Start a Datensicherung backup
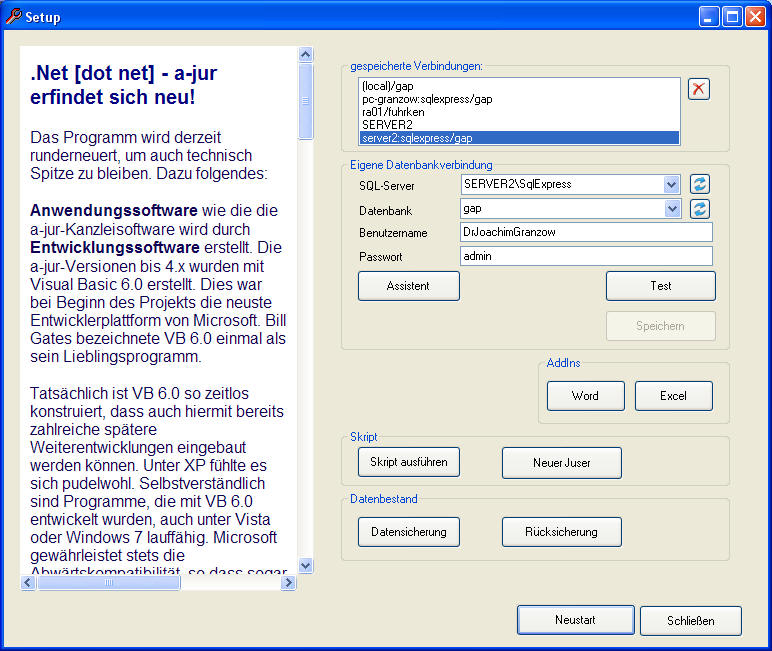 [x=409, y=532]
